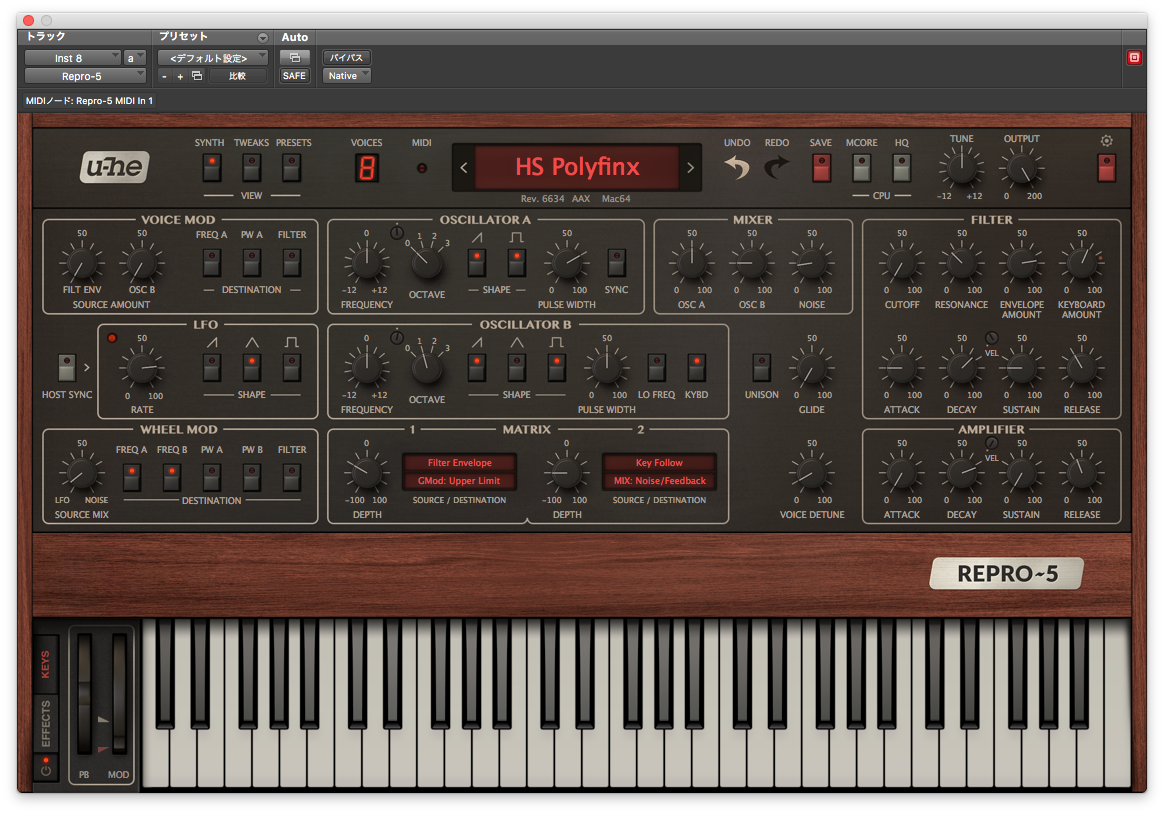Screen dimensions: 1164x814
Task: Click the バイパス bypass button
Action: (347, 57)
